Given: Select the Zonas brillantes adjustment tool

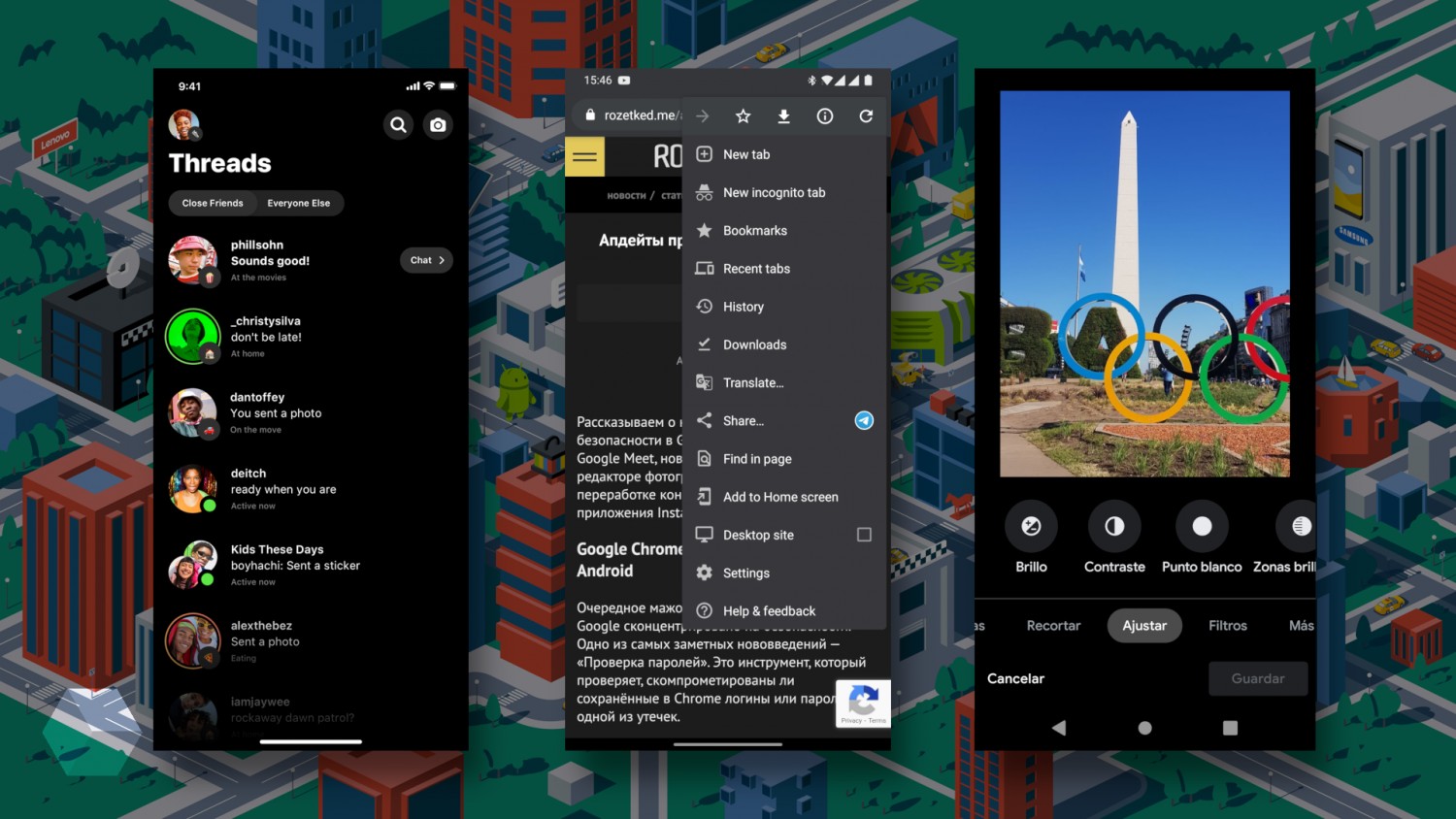Looking at the screenshot, I should click(x=1285, y=538).
